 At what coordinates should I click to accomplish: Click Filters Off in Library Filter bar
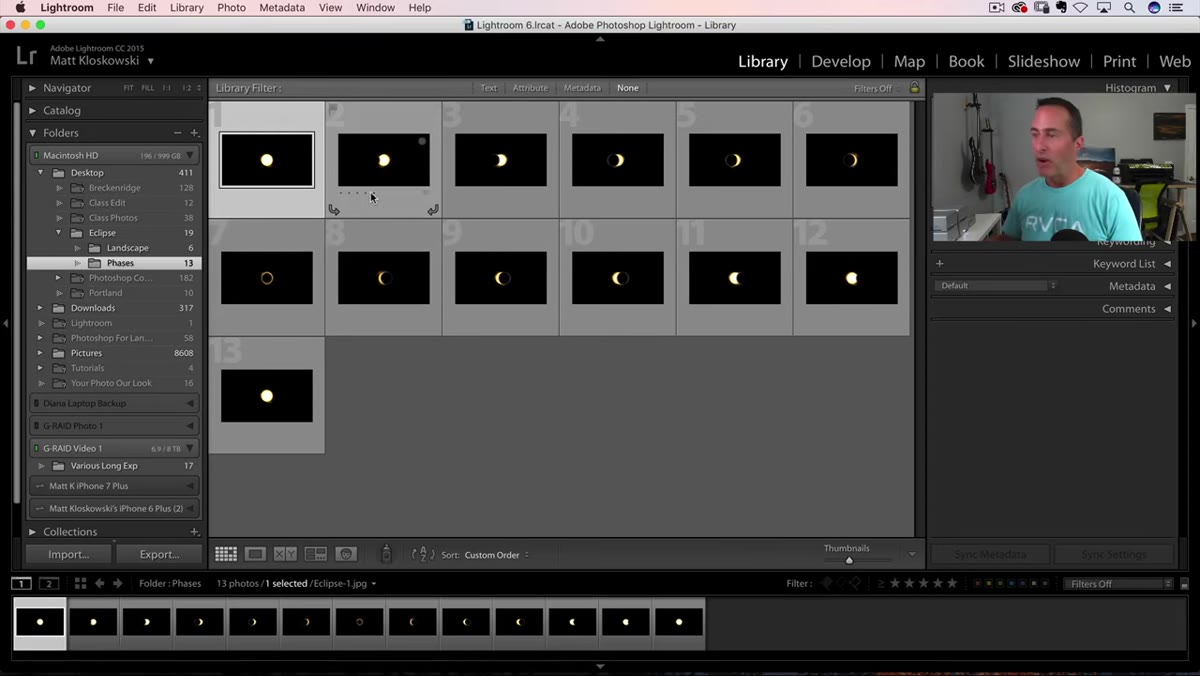(873, 88)
